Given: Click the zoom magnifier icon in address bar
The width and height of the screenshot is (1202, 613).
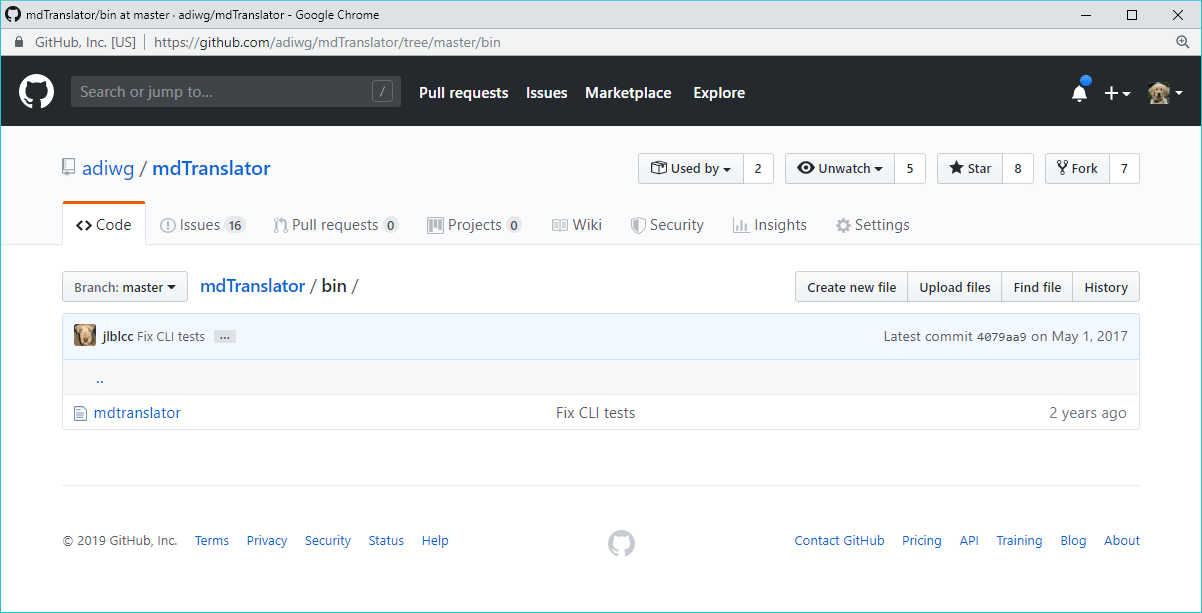Looking at the screenshot, I should pyautogui.click(x=1183, y=43).
